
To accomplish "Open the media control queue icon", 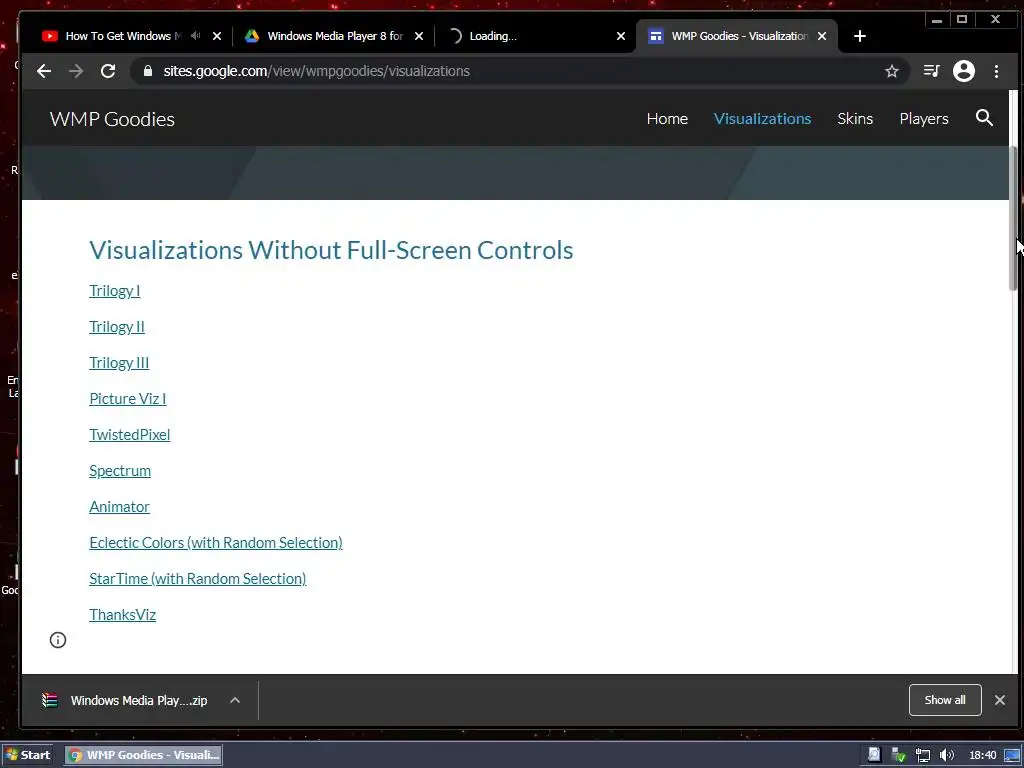I will click(x=931, y=71).
